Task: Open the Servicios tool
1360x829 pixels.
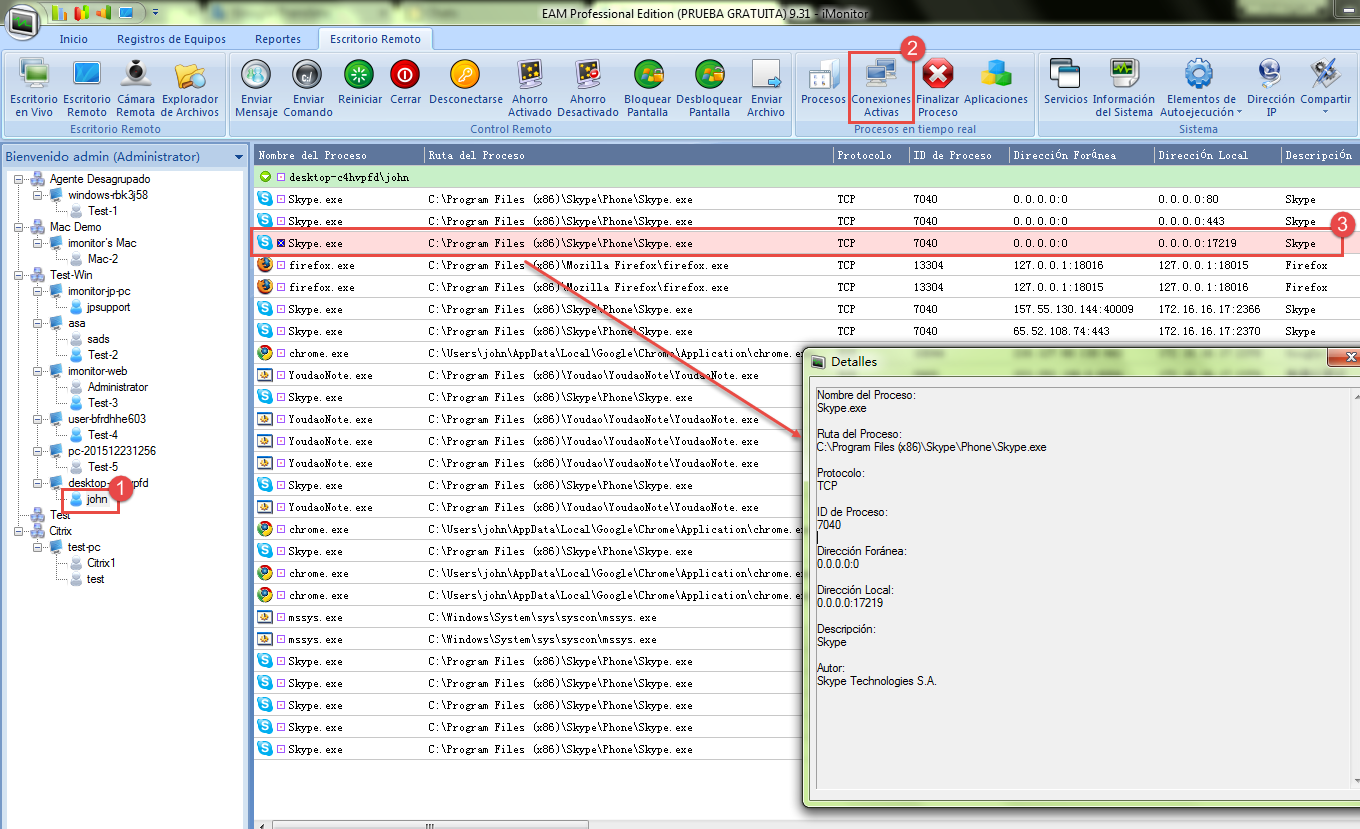Action: 1066,82
